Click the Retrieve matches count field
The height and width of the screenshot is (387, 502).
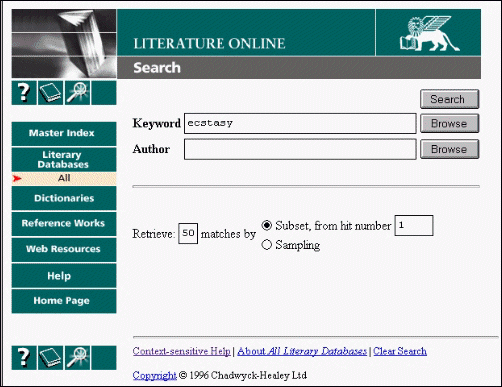tap(188, 233)
